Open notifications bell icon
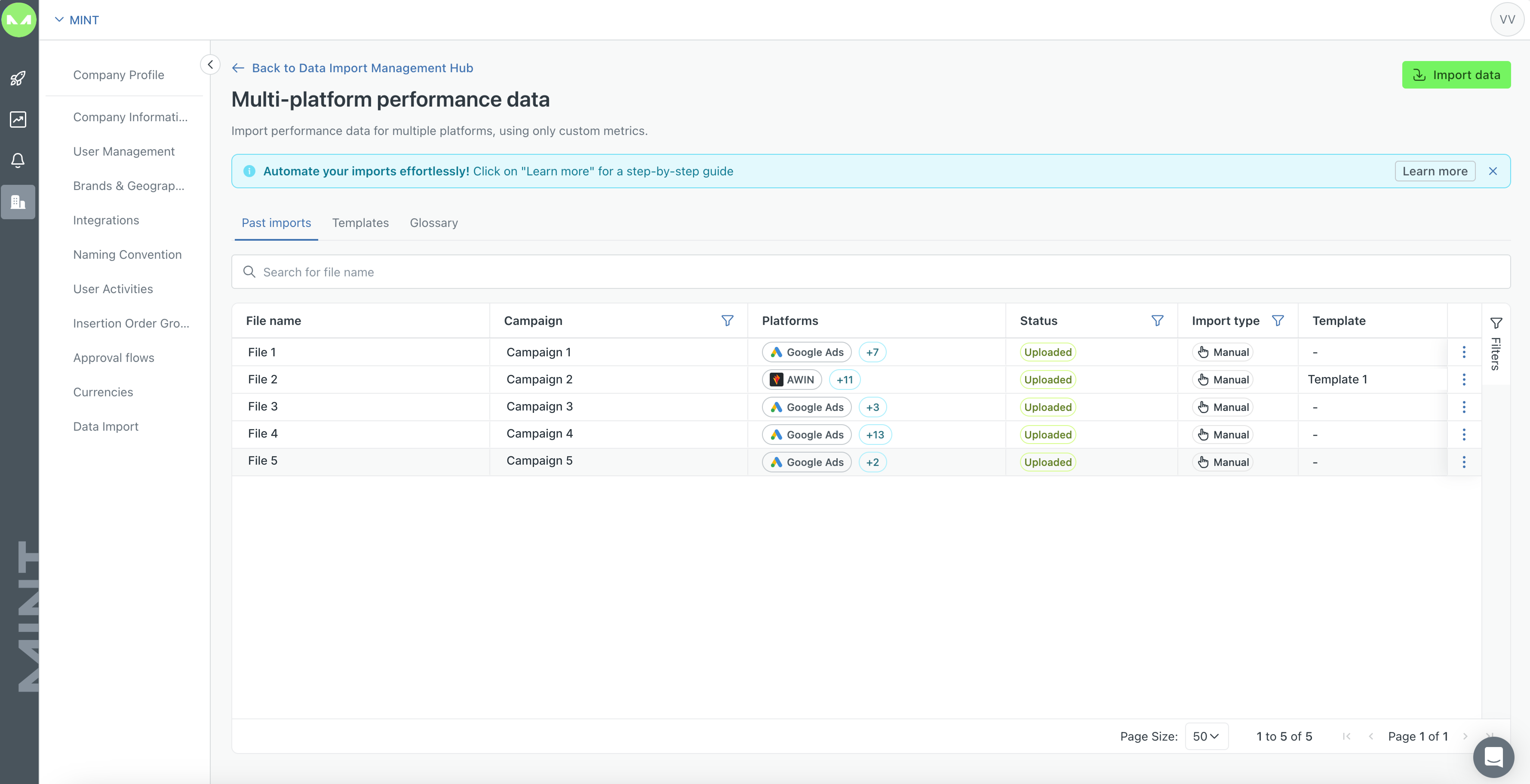The height and width of the screenshot is (784, 1530). (18, 160)
